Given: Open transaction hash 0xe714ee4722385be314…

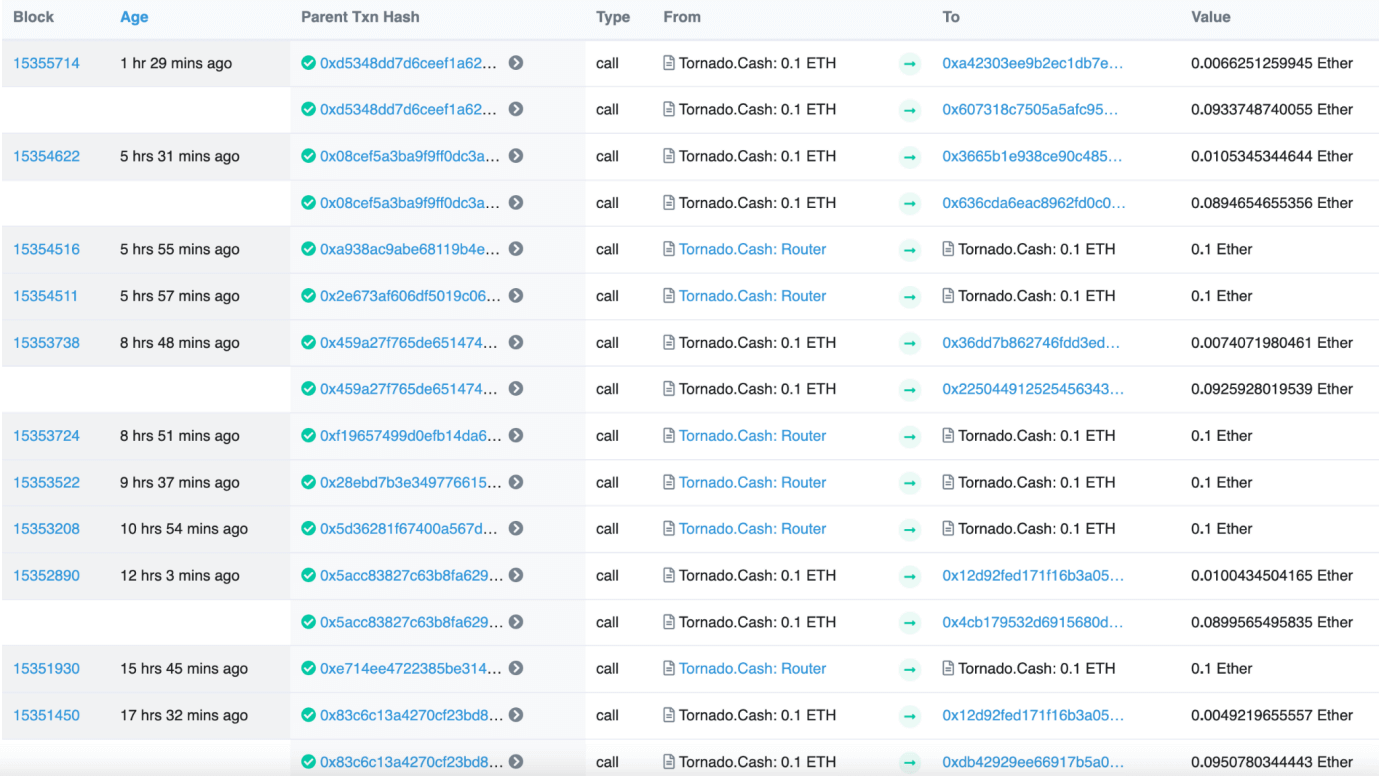Looking at the screenshot, I should click(410, 669).
